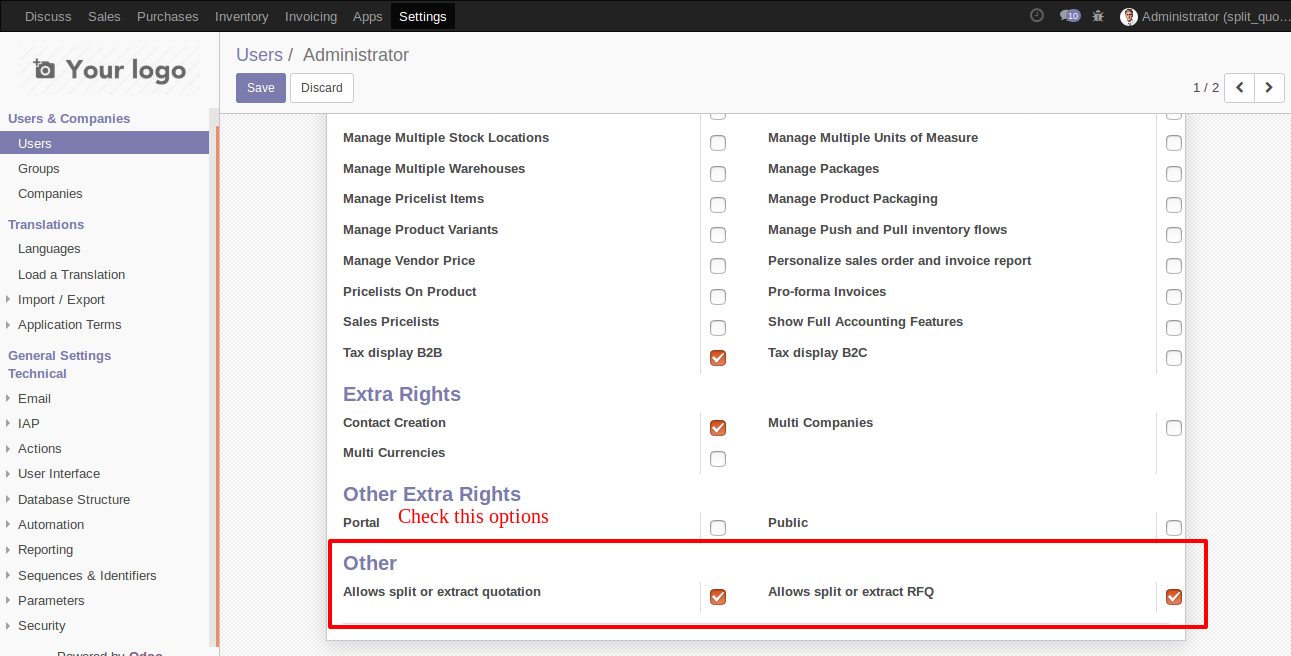The height and width of the screenshot is (656, 1291).
Task: Go to next user record arrow
Action: (1270, 88)
